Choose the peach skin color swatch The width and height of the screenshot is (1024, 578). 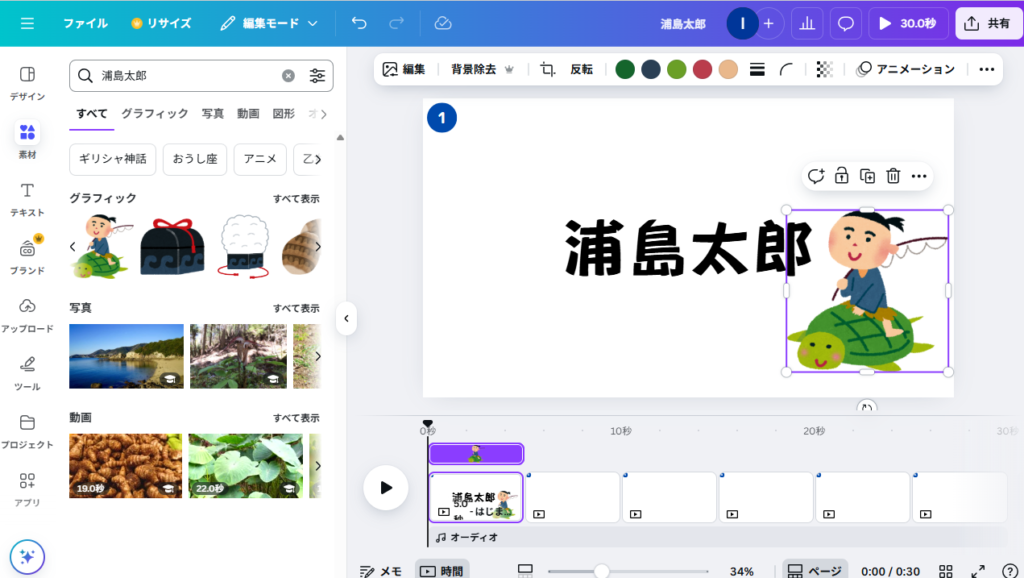[728, 69]
